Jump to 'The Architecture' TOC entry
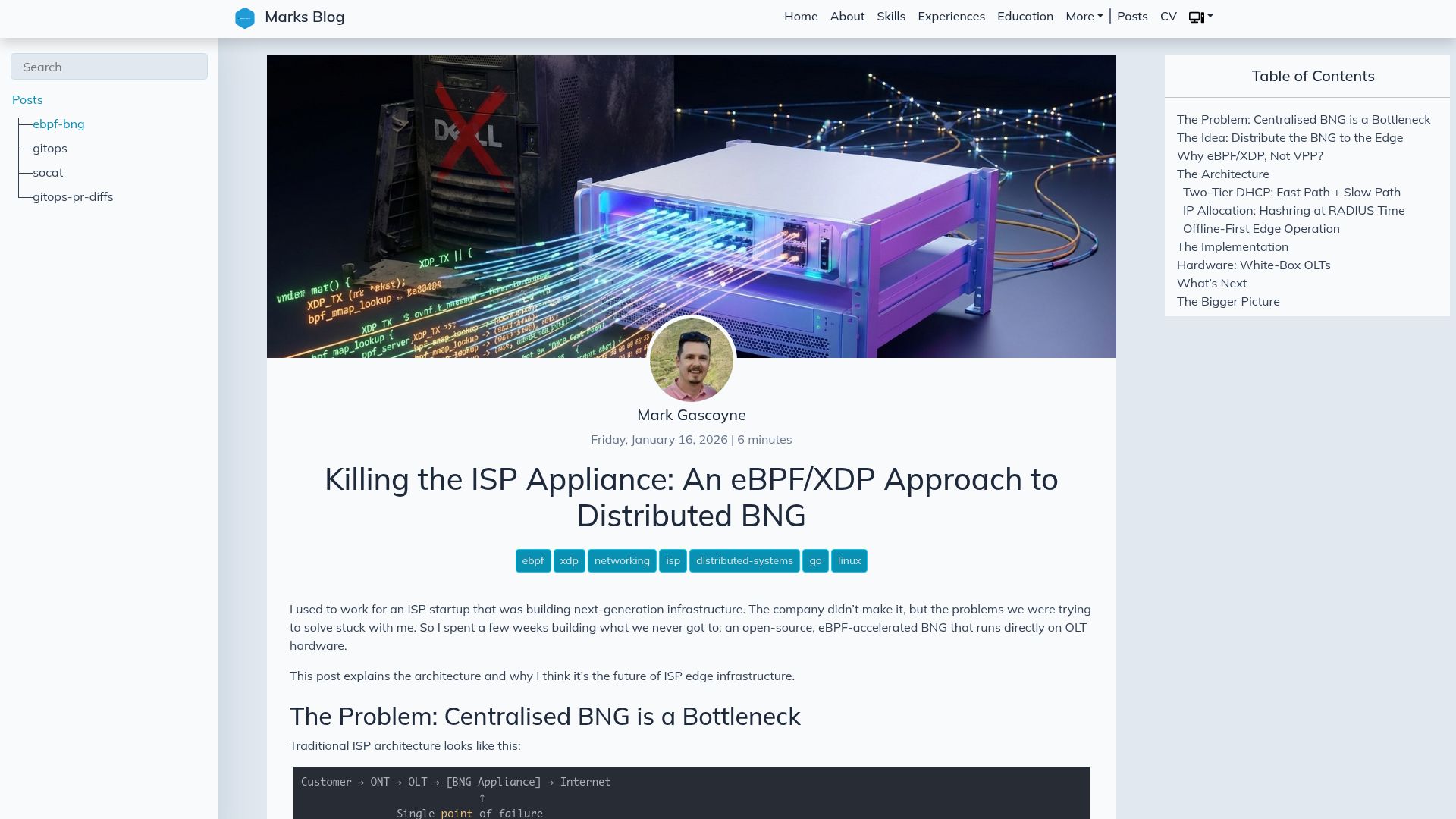 [x=1222, y=174]
